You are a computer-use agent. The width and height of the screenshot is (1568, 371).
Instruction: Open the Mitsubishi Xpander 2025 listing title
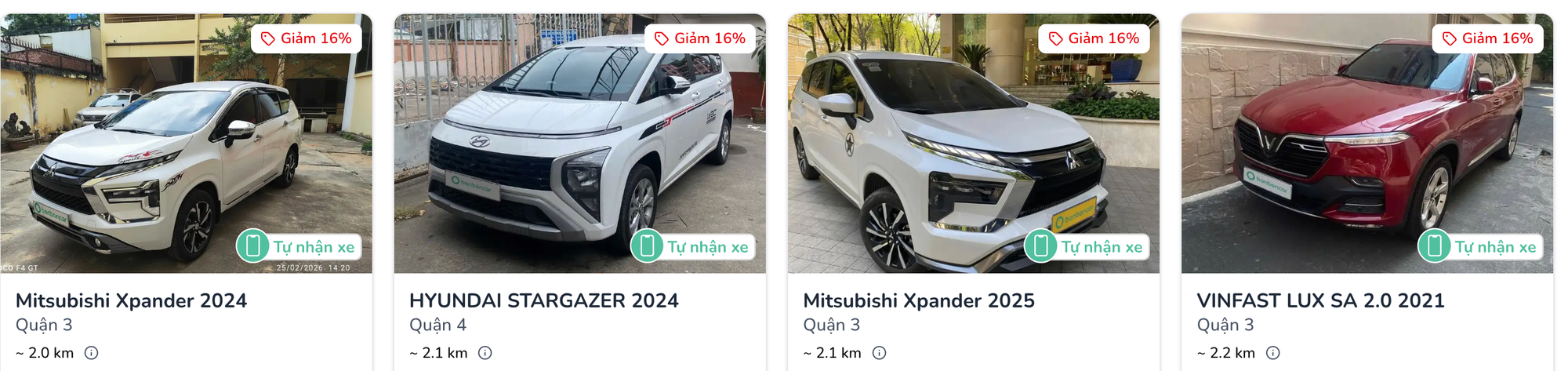click(919, 300)
